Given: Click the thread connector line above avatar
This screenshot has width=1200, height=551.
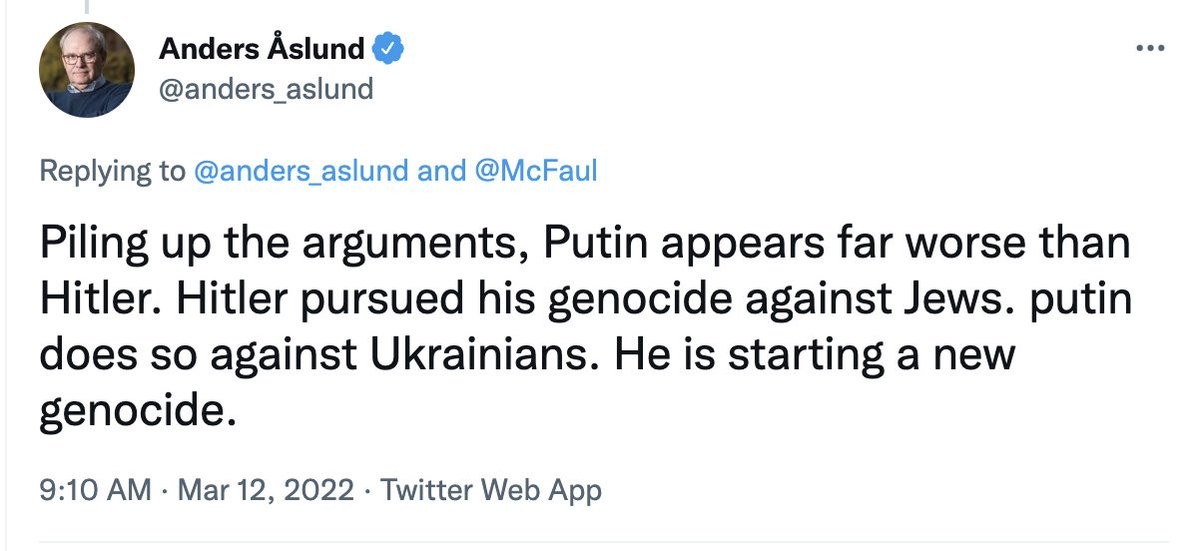Looking at the screenshot, I should tap(86, 6).
